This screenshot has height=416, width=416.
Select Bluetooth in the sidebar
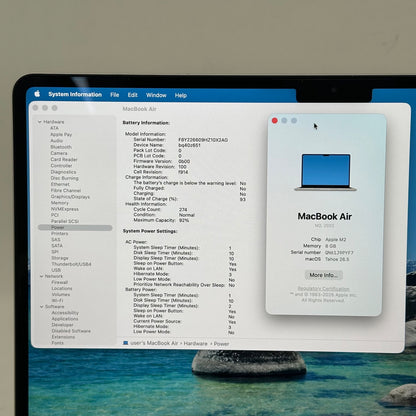click(x=61, y=147)
